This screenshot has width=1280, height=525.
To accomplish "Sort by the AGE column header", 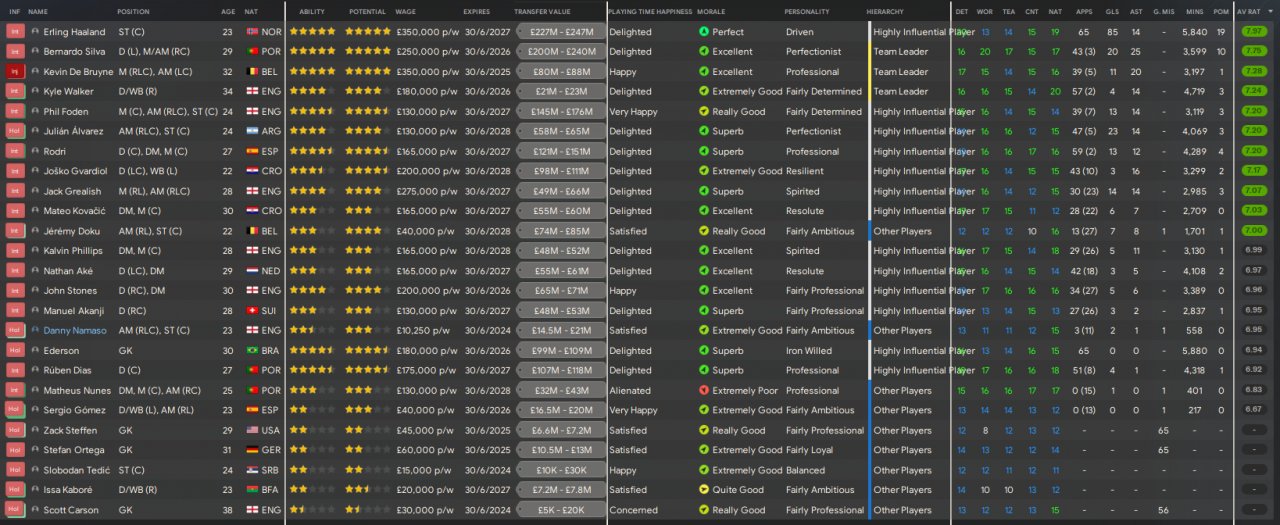I will tap(228, 11).
